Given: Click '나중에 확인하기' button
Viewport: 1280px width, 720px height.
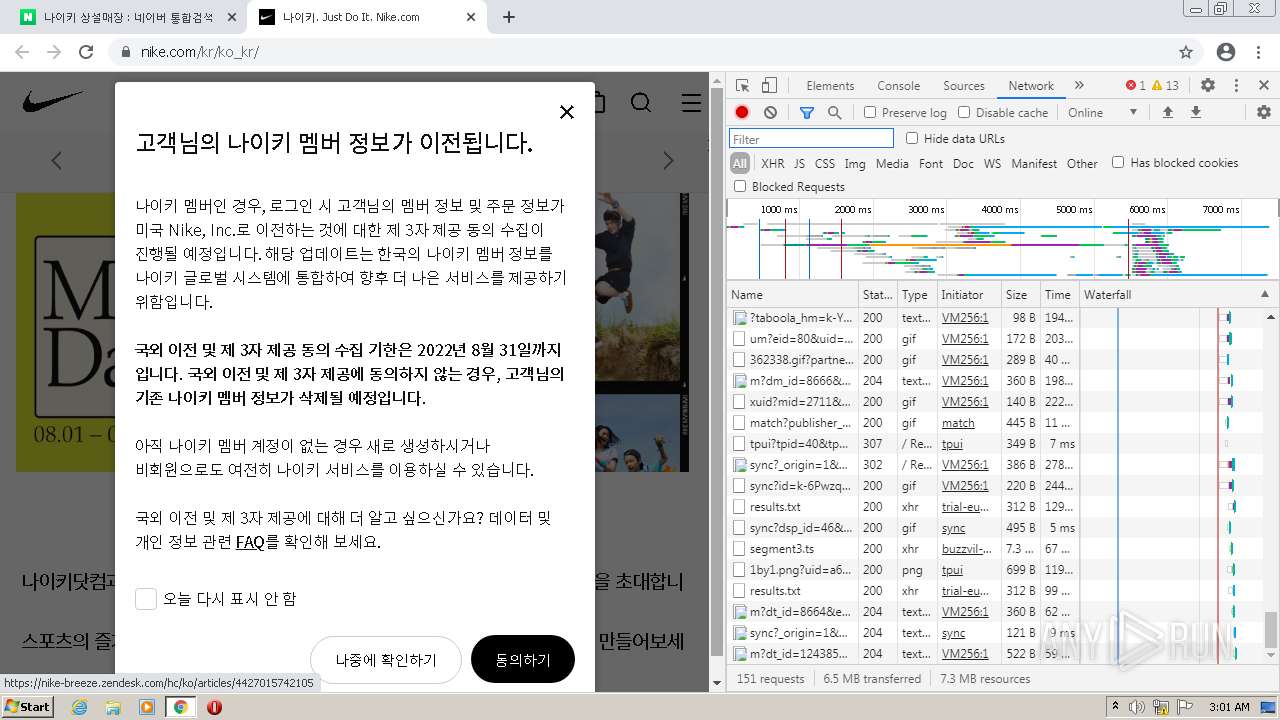Looking at the screenshot, I should click(x=386, y=659).
